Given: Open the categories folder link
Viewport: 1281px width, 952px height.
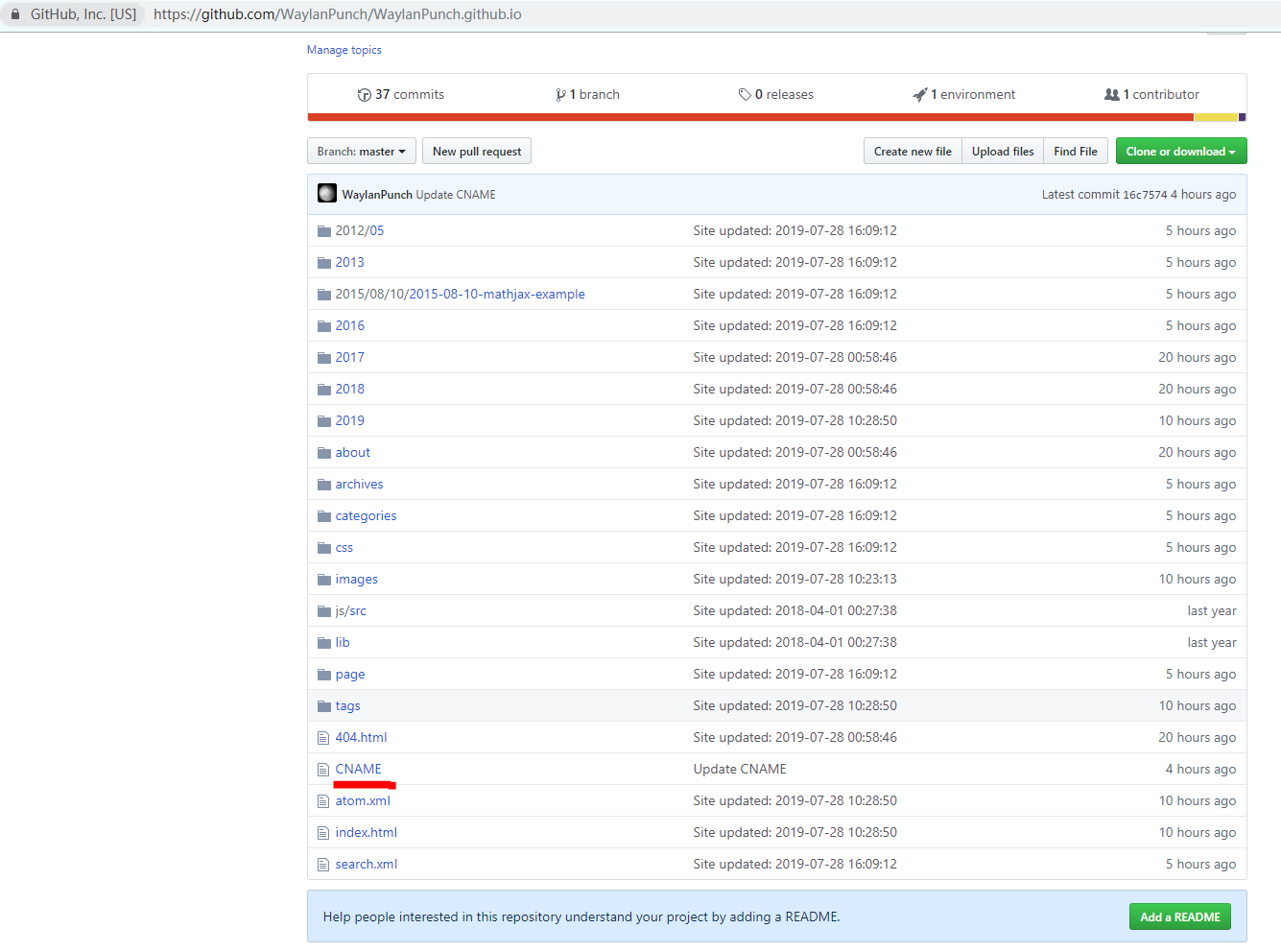Looking at the screenshot, I should [366, 516].
